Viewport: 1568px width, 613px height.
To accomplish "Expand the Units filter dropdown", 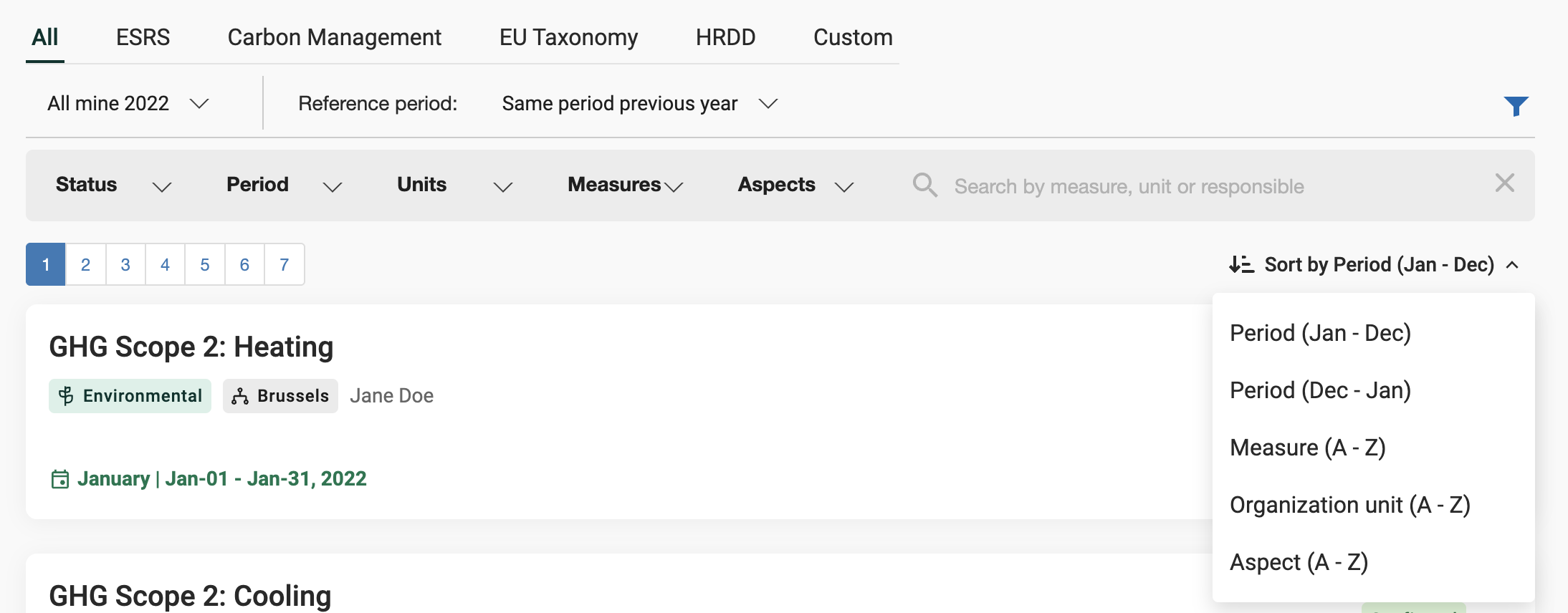I will (454, 185).
